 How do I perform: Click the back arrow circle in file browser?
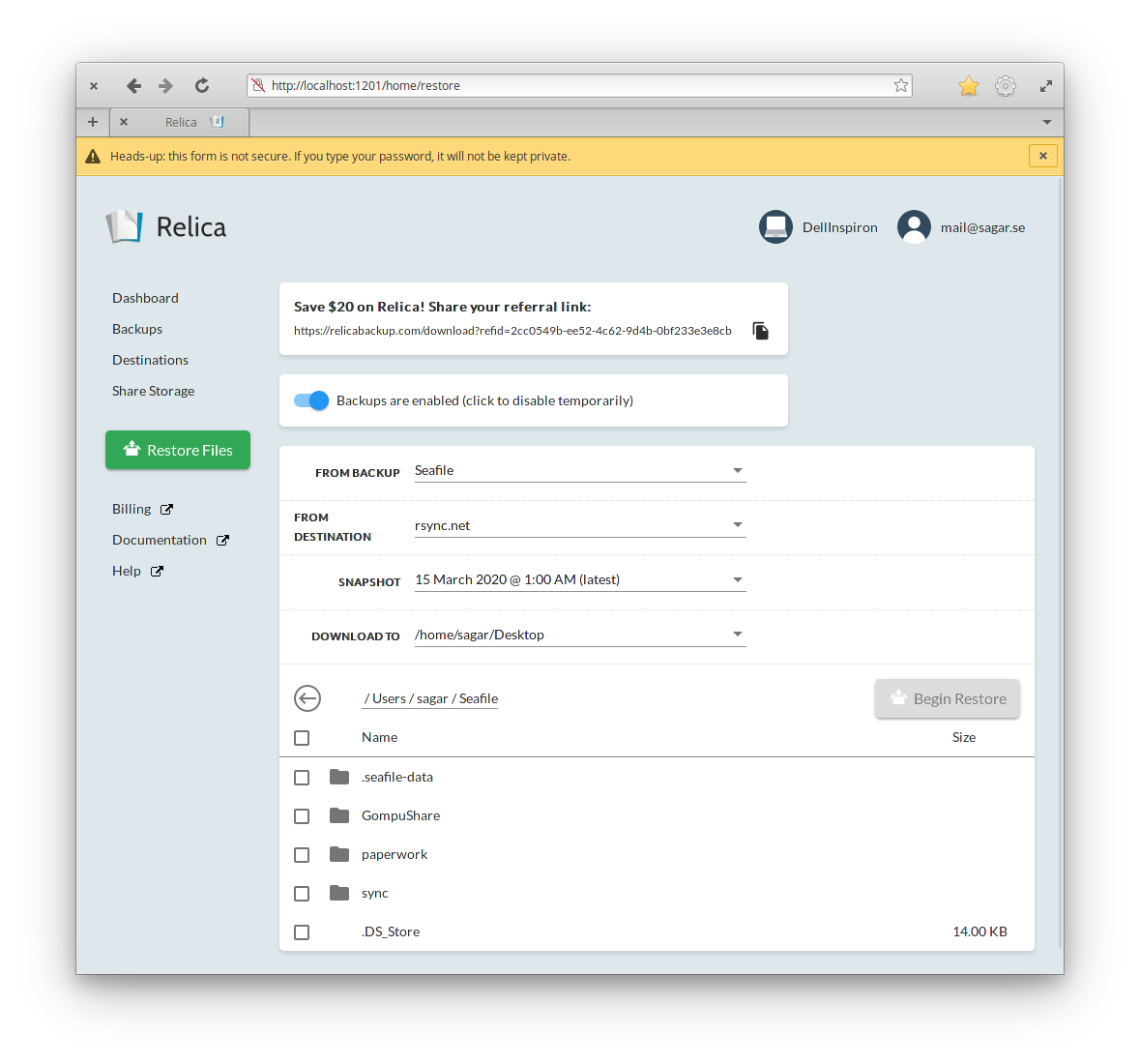(x=307, y=698)
